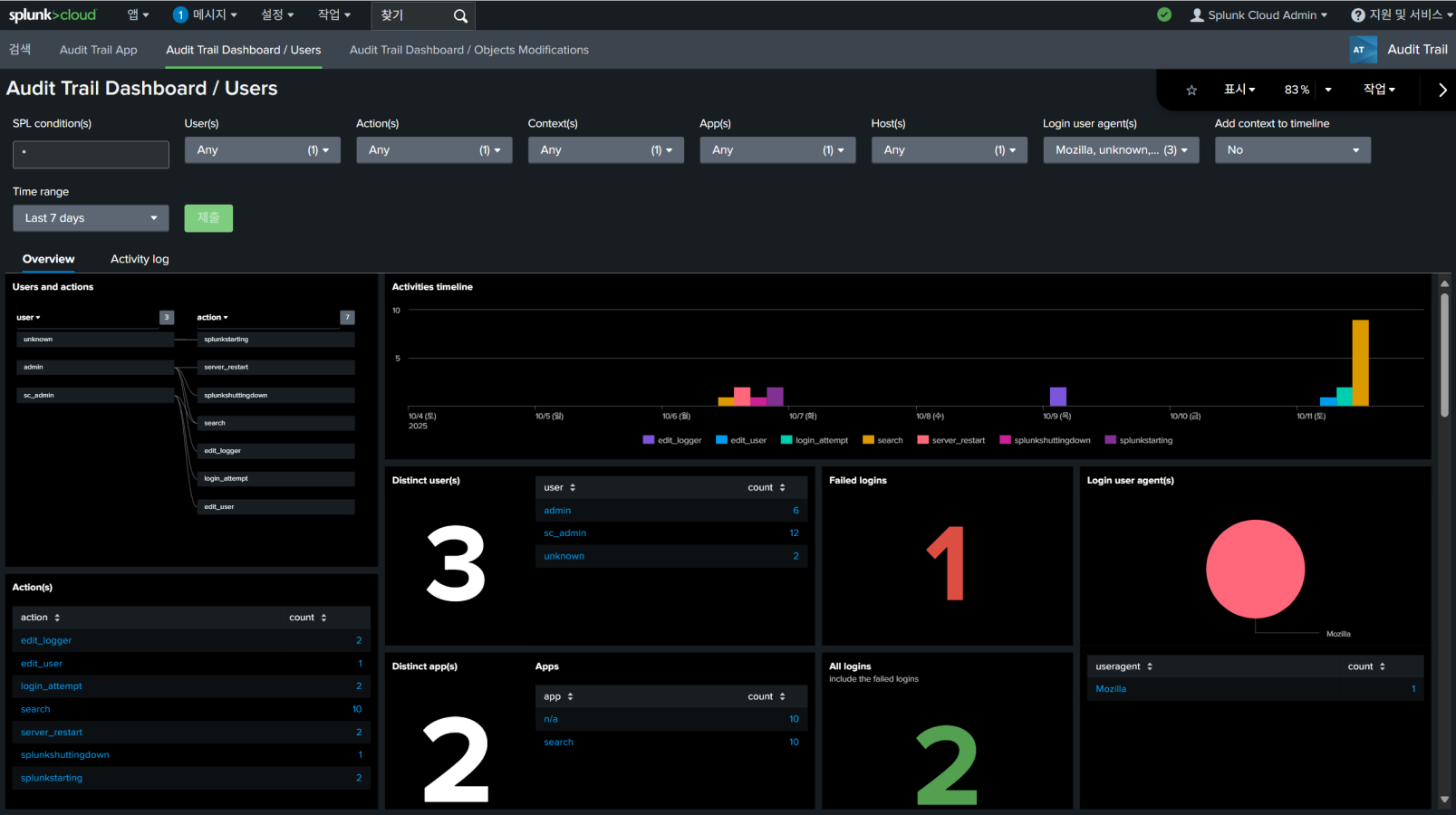Open Audit Trail Dashboard / Objects Modifications
The height and width of the screenshot is (815, 1456).
[468, 50]
